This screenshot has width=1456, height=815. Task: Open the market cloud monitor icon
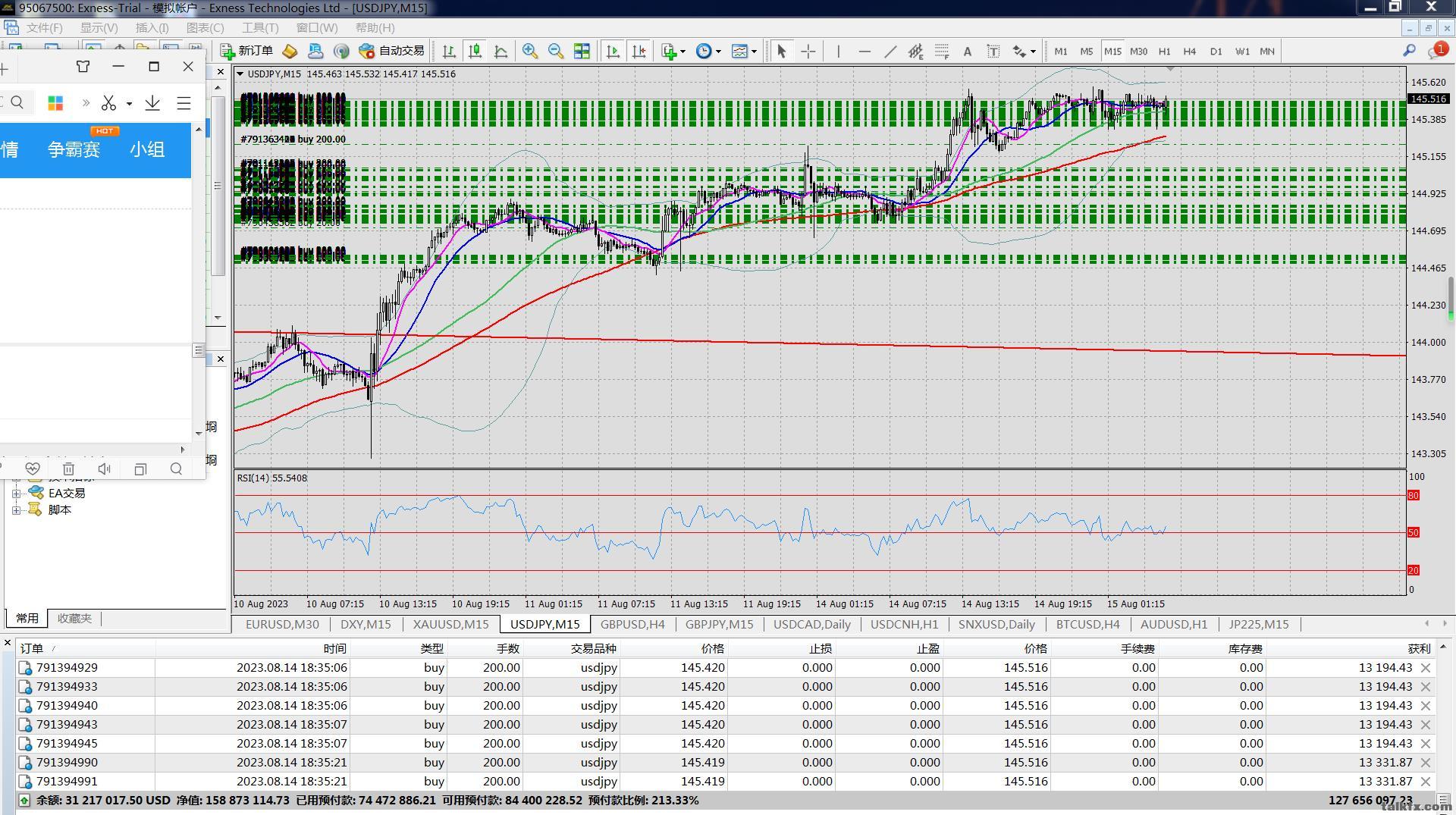(315, 51)
